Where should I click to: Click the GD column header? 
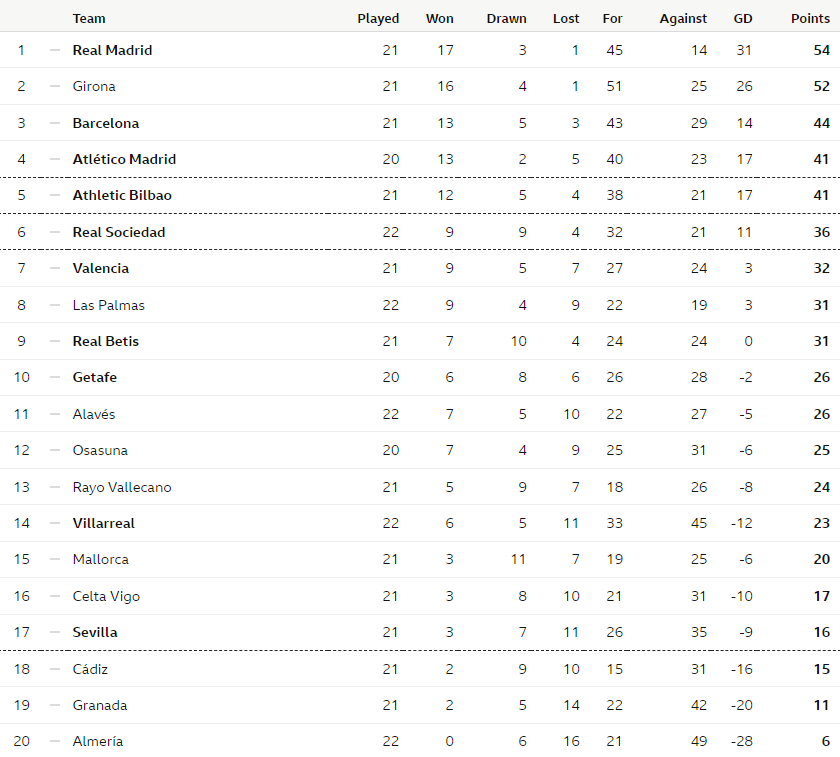[x=743, y=18]
